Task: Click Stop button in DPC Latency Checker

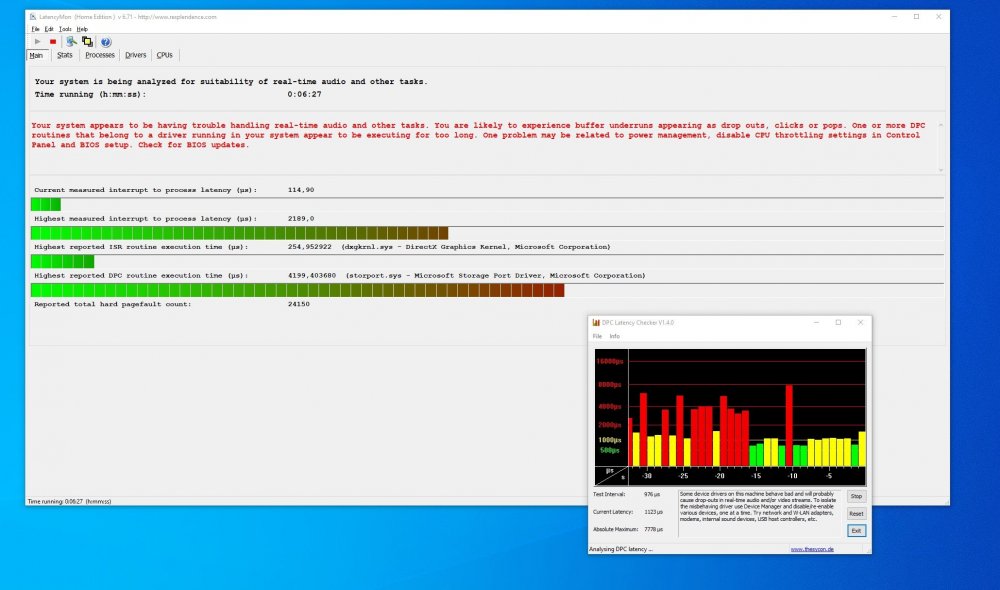Action: [x=856, y=496]
